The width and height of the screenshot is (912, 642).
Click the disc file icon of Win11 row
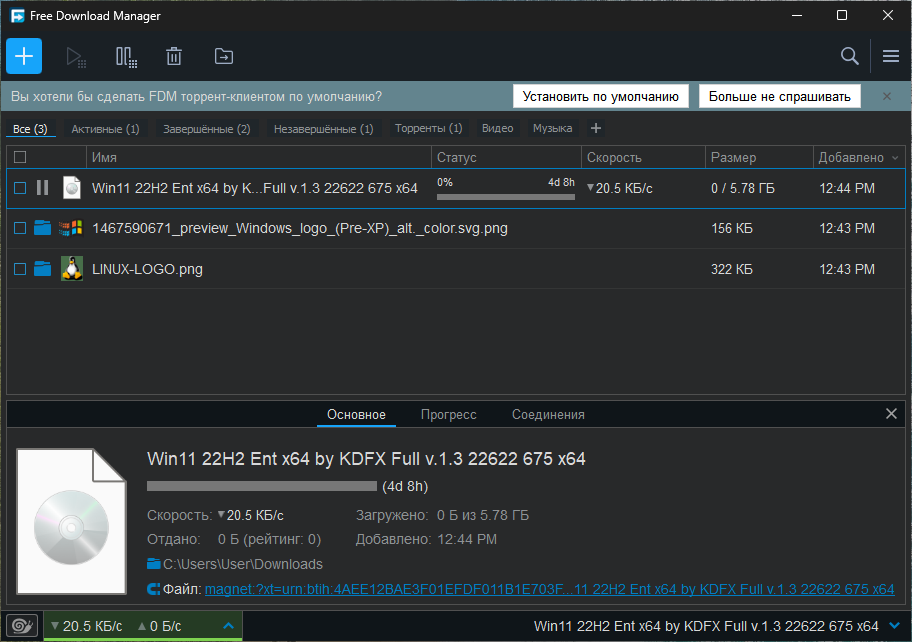(72, 187)
